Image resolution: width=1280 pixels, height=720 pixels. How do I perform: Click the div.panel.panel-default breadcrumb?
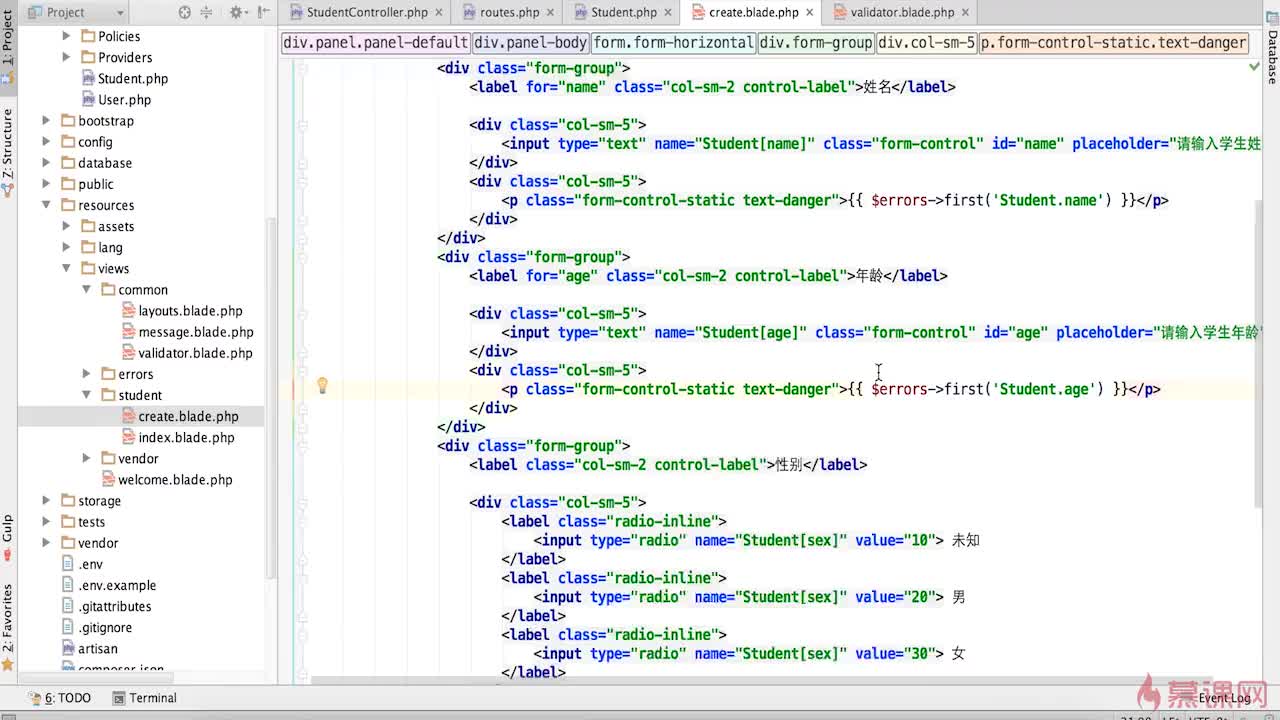click(x=376, y=43)
